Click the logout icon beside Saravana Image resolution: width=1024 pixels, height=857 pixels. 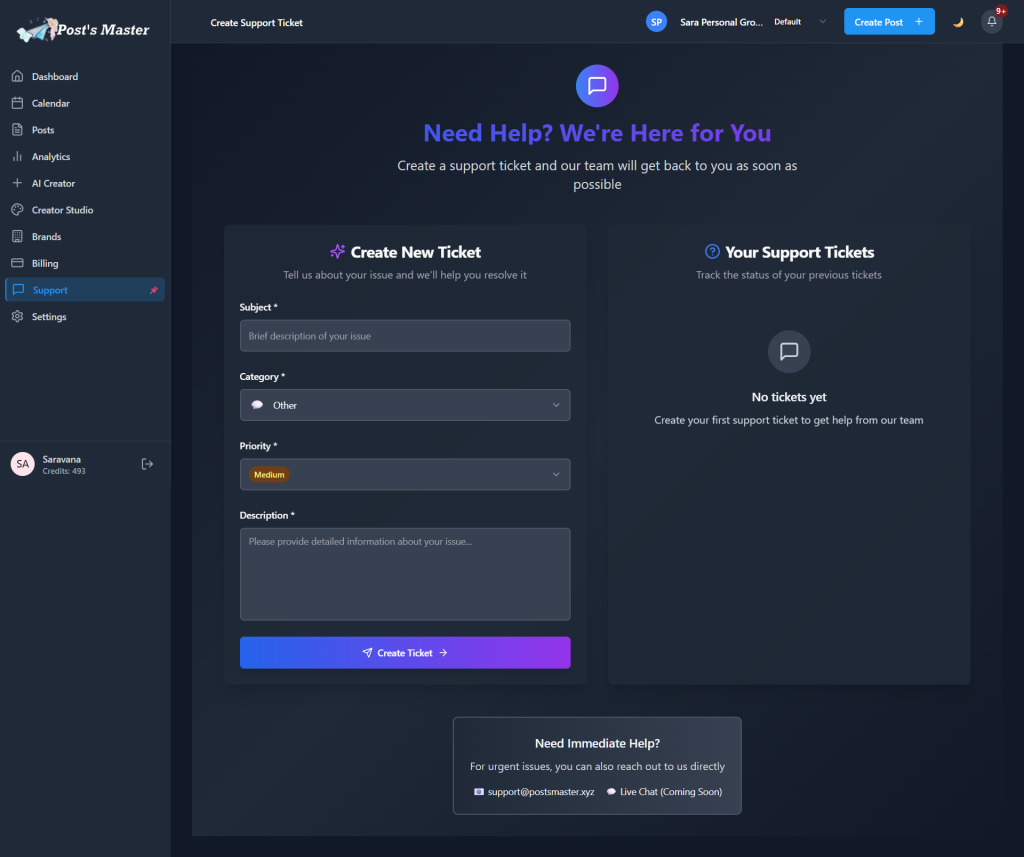tap(148, 464)
